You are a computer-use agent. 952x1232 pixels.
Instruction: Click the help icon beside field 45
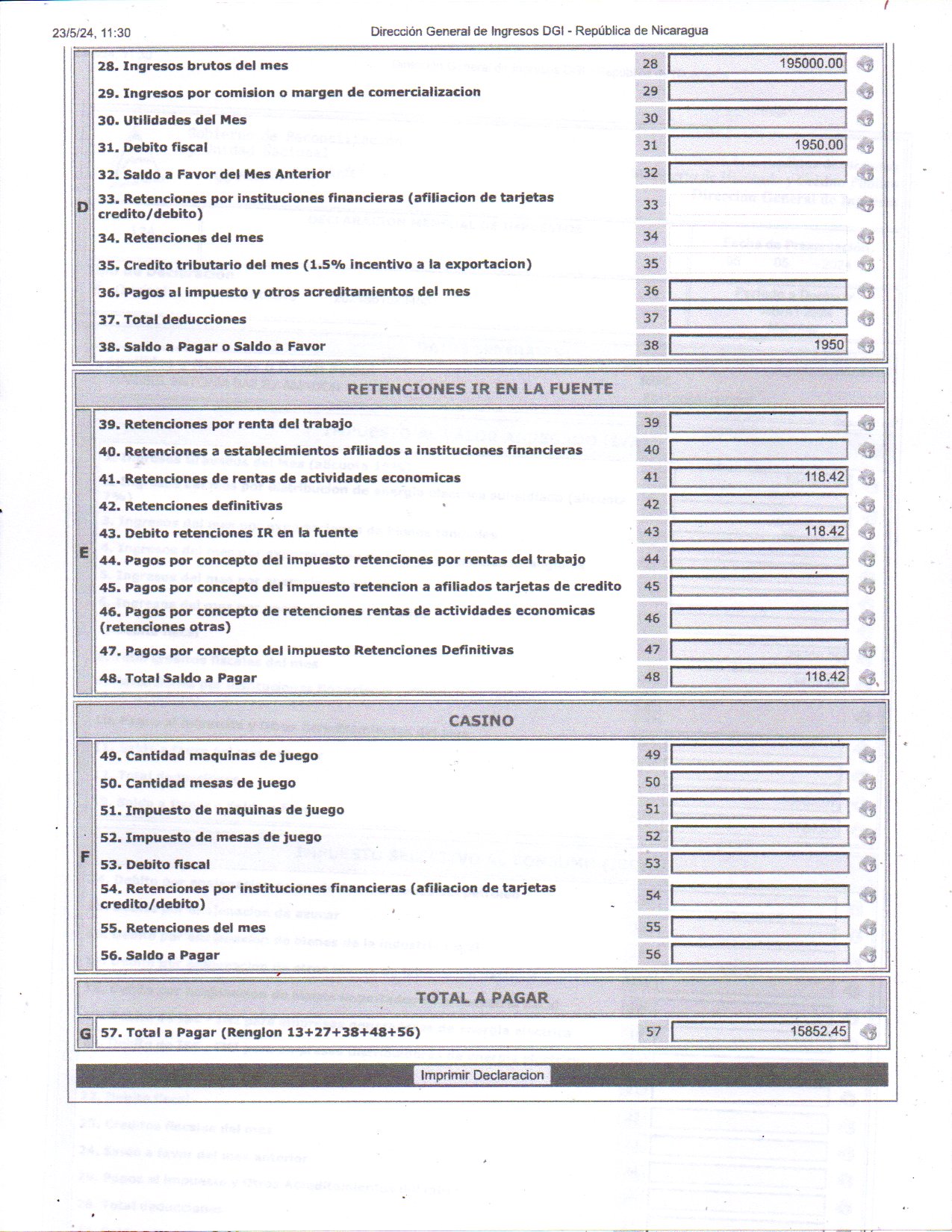[866, 587]
